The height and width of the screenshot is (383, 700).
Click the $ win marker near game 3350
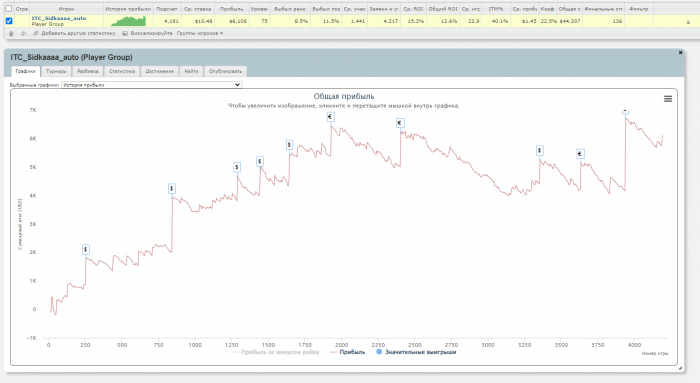tap(540, 151)
